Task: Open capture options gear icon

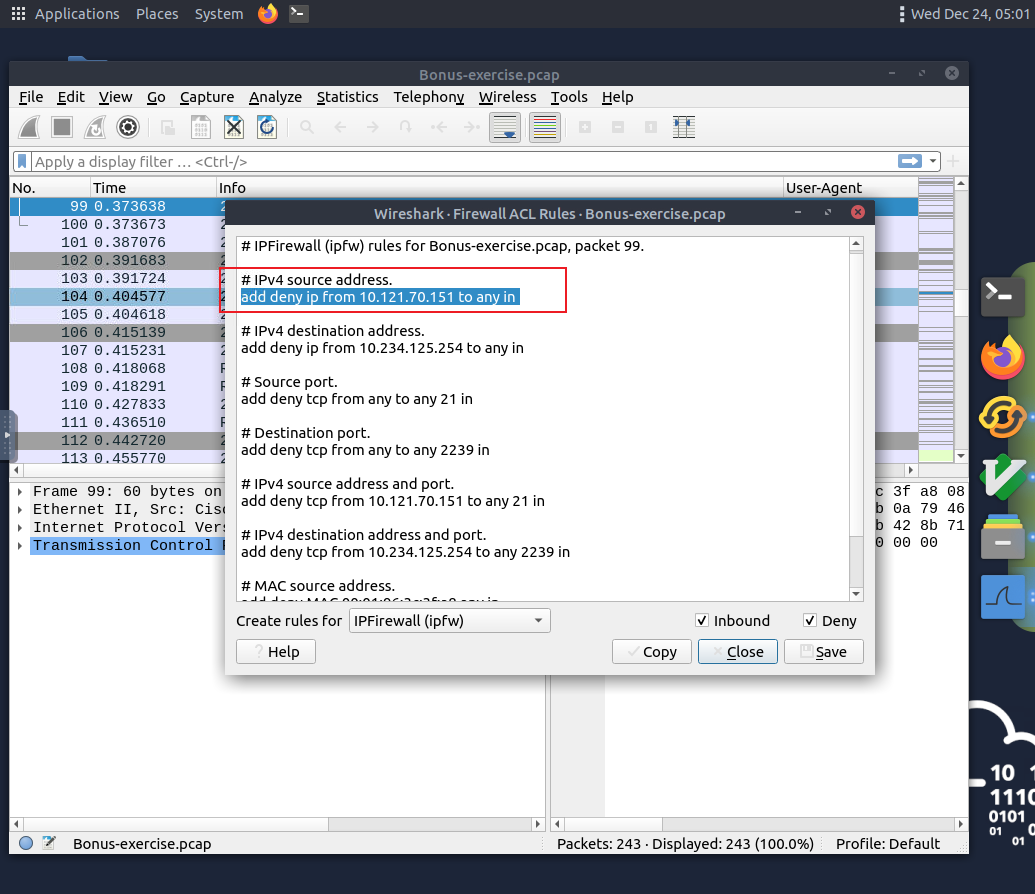Action: pyautogui.click(x=128, y=127)
